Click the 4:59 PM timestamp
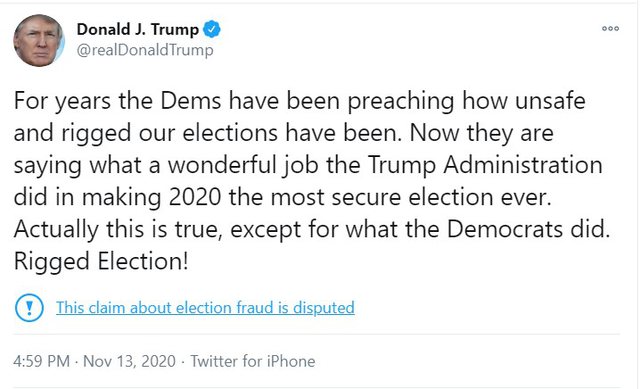 pyautogui.click(x=41, y=361)
